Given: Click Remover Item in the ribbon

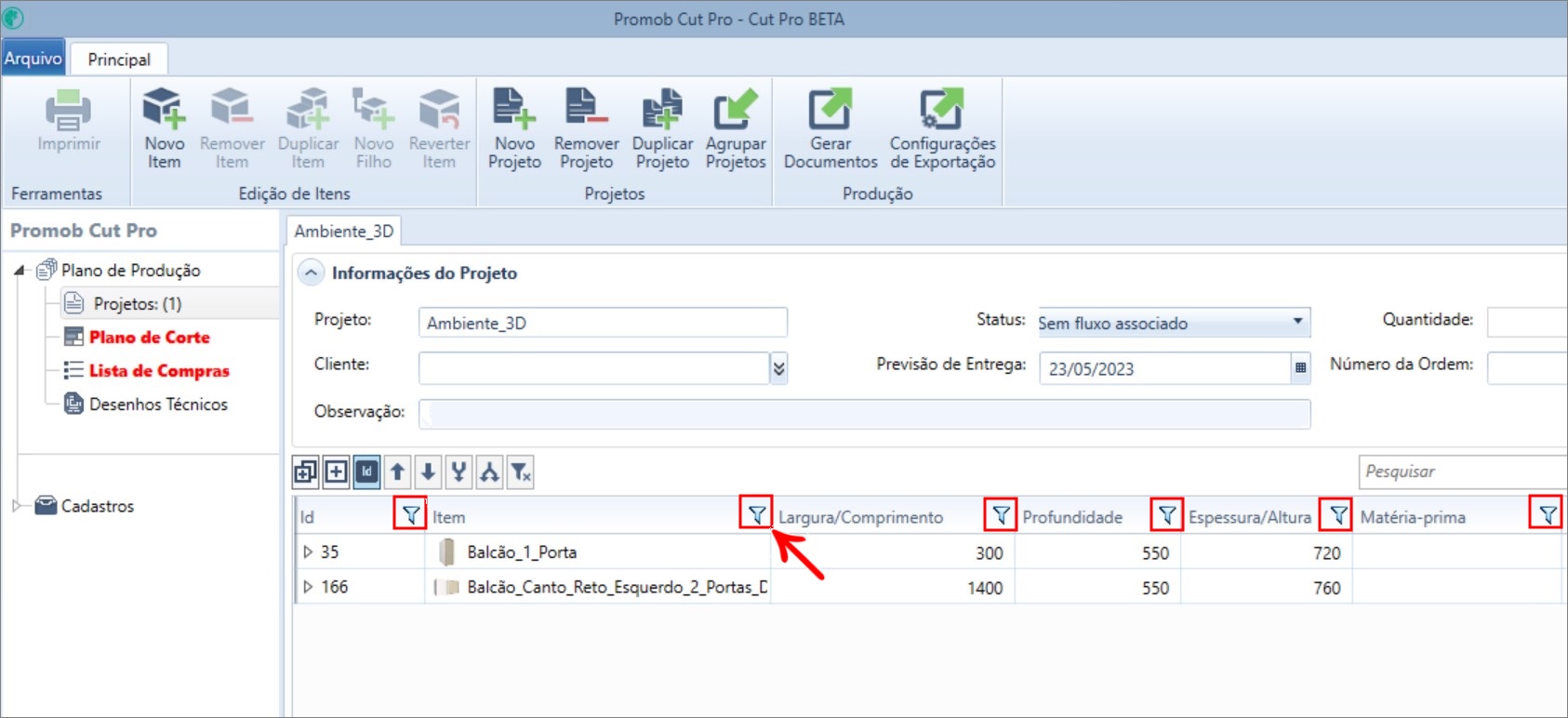Looking at the screenshot, I should click(232, 129).
